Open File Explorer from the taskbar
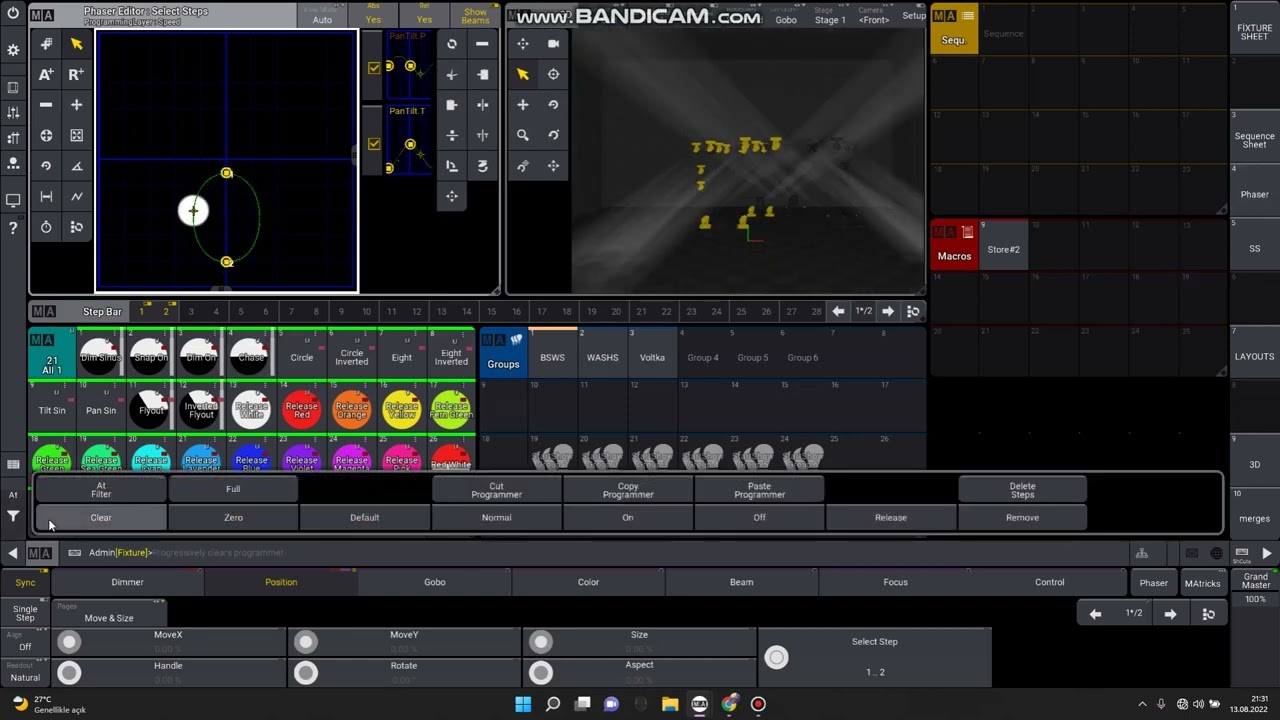 [670, 704]
